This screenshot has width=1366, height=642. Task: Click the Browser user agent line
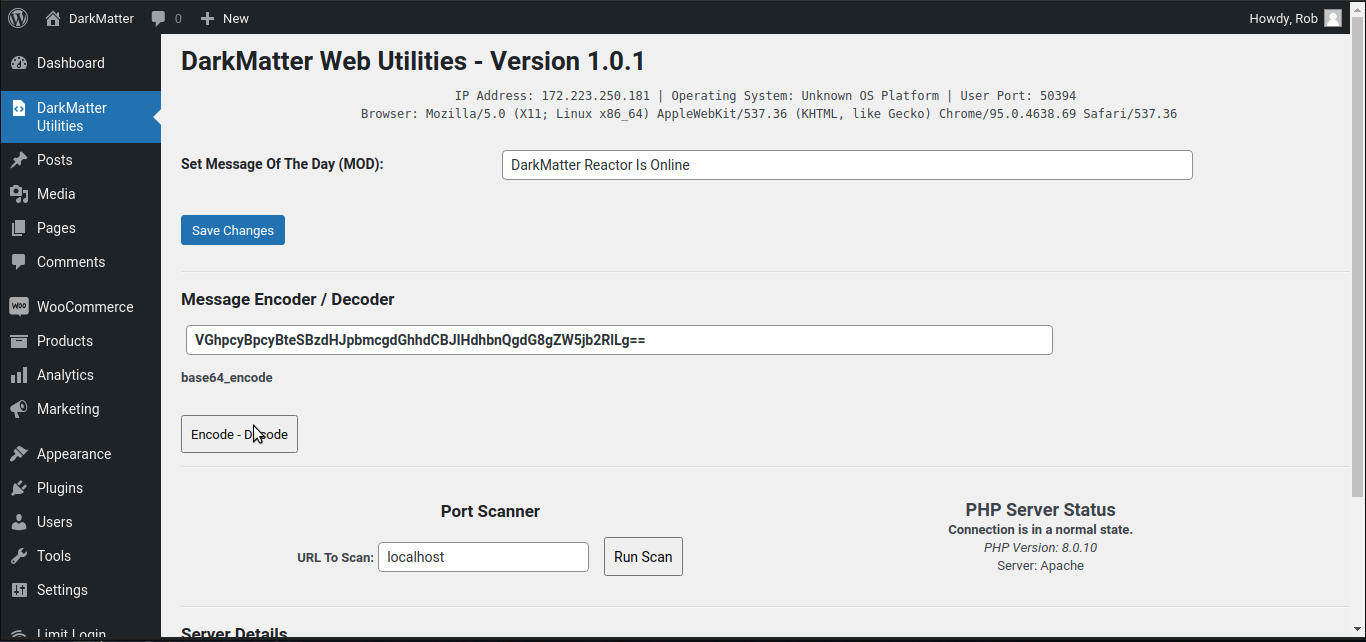click(x=768, y=114)
